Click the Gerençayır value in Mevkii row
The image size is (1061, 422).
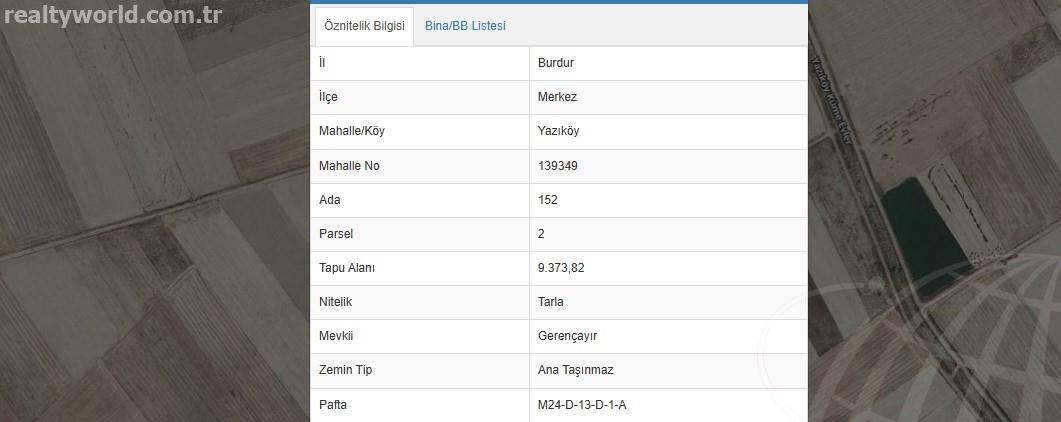(x=567, y=336)
